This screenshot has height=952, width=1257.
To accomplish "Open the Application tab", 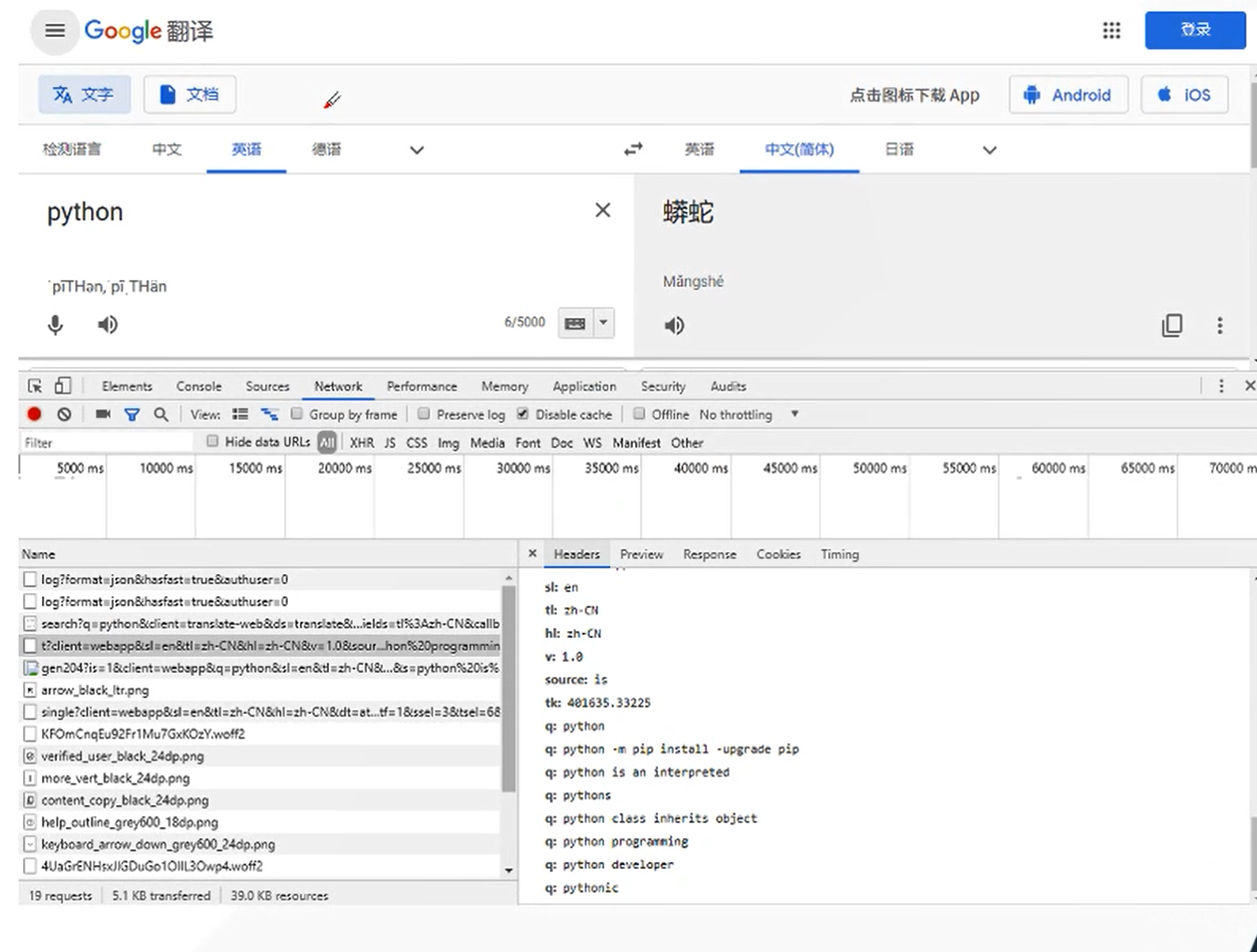I will [x=584, y=386].
